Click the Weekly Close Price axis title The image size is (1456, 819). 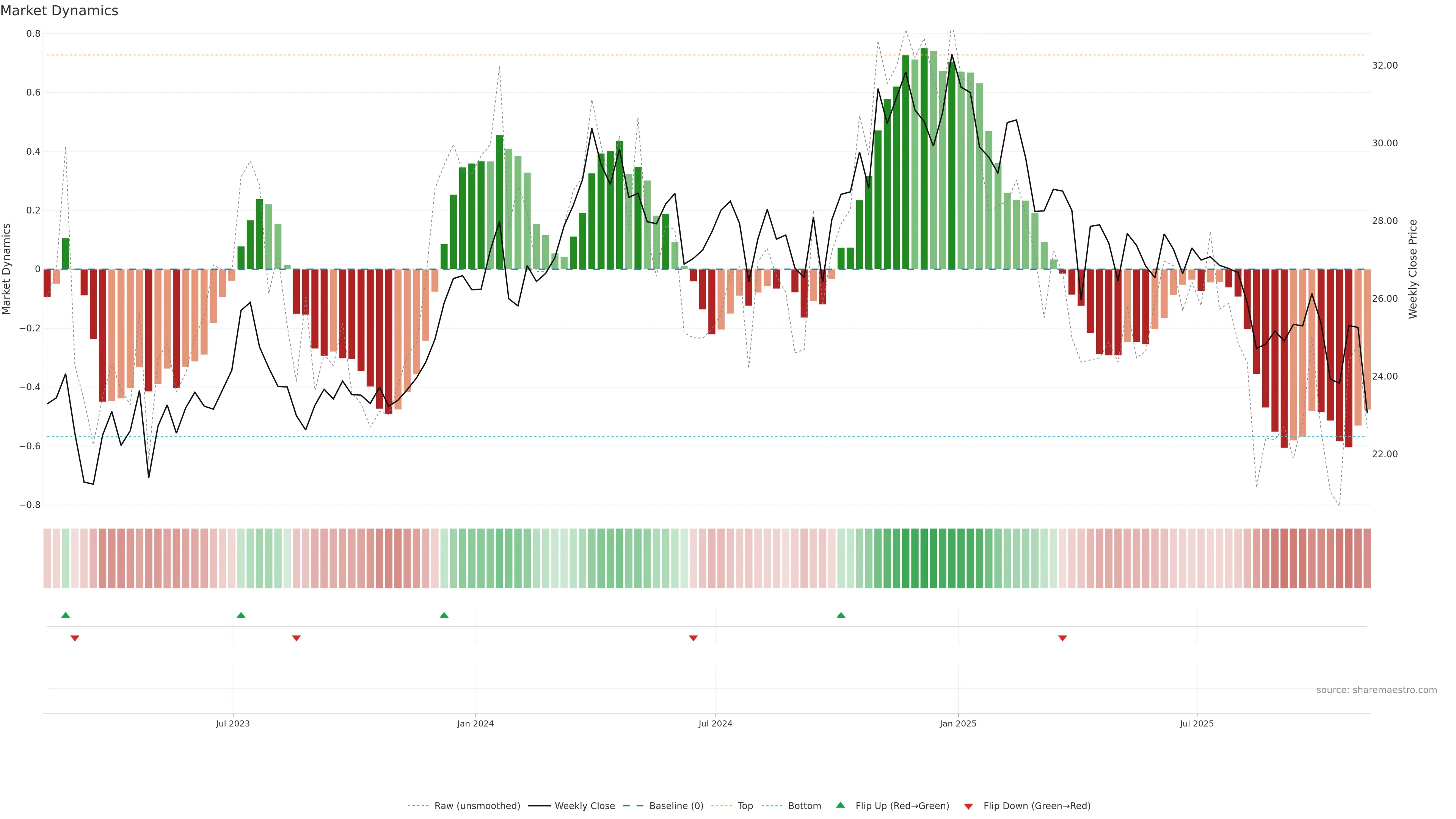tap(1413, 269)
